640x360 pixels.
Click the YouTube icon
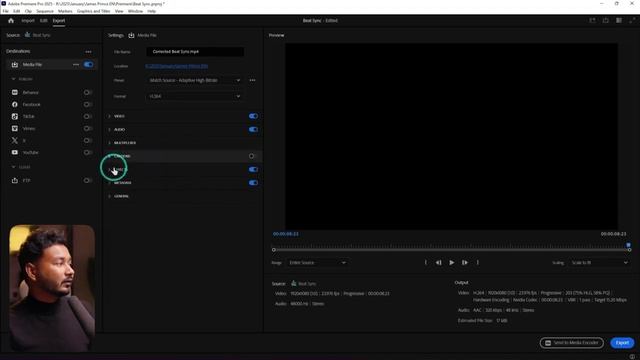coord(15,152)
